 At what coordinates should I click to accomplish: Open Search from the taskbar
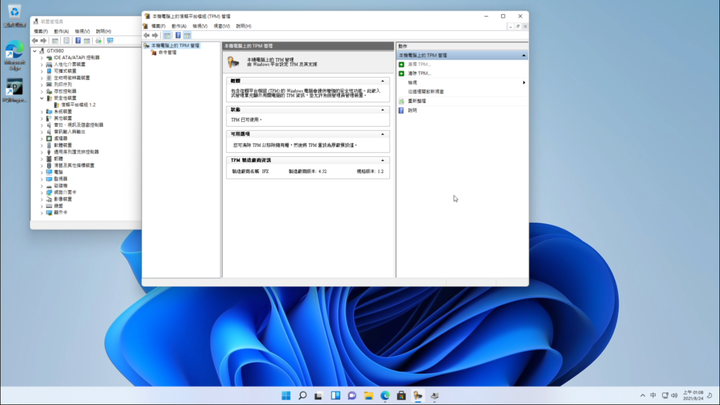coord(303,395)
